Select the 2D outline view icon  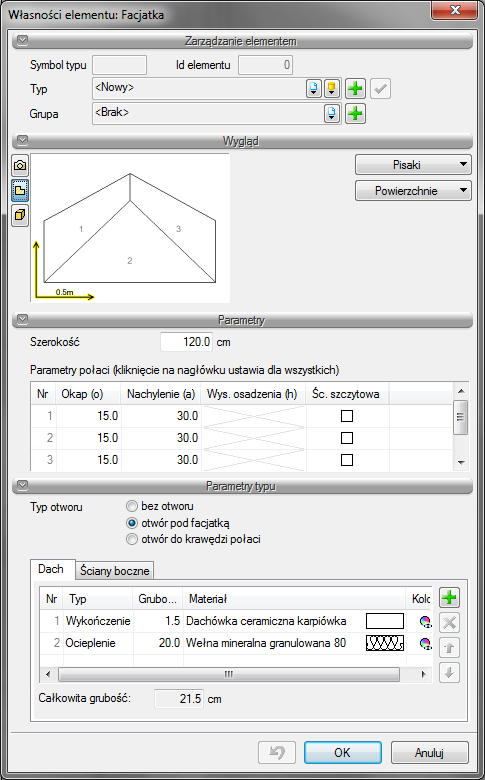tap(20, 191)
